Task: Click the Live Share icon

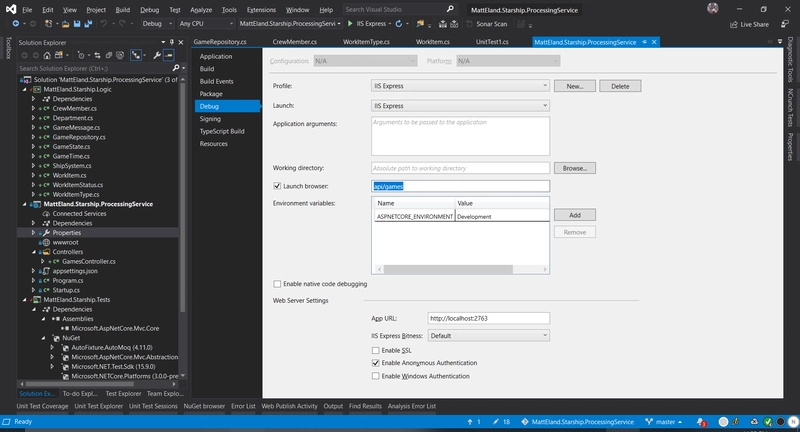Action: tap(734, 24)
